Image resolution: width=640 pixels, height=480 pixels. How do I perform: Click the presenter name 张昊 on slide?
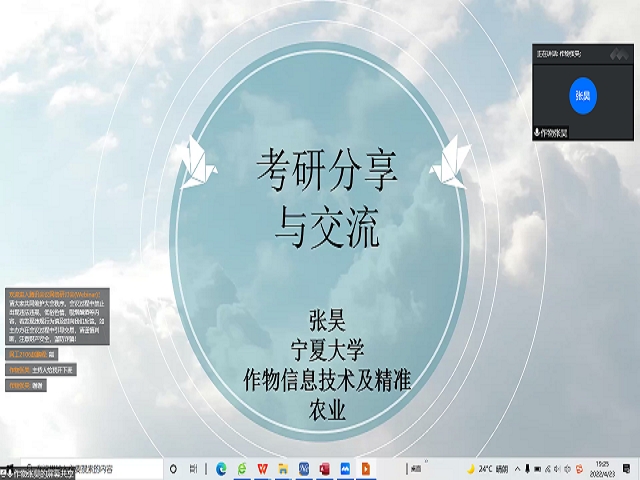(327, 320)
